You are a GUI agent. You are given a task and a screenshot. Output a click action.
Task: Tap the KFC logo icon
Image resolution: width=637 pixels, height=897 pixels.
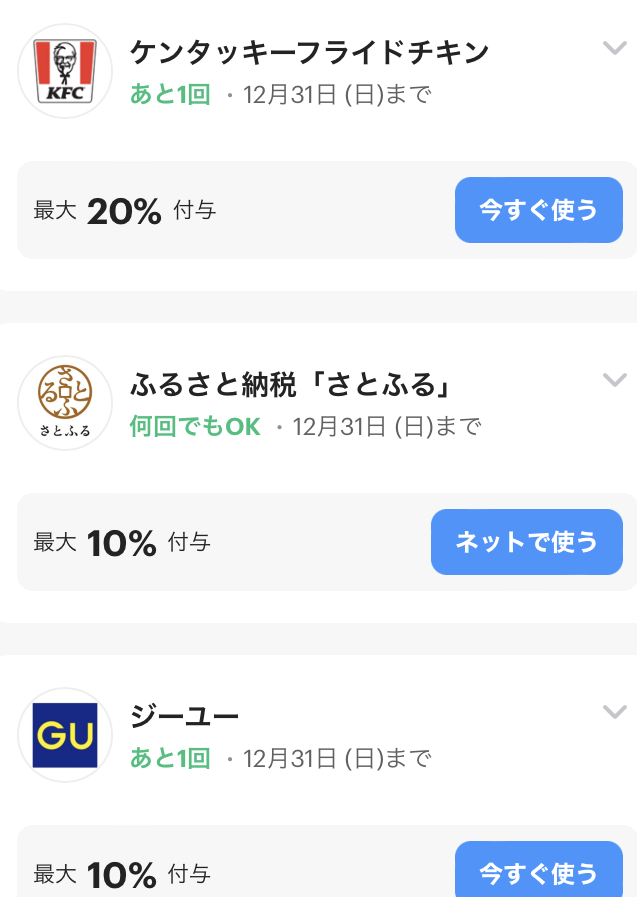[65, 71]
